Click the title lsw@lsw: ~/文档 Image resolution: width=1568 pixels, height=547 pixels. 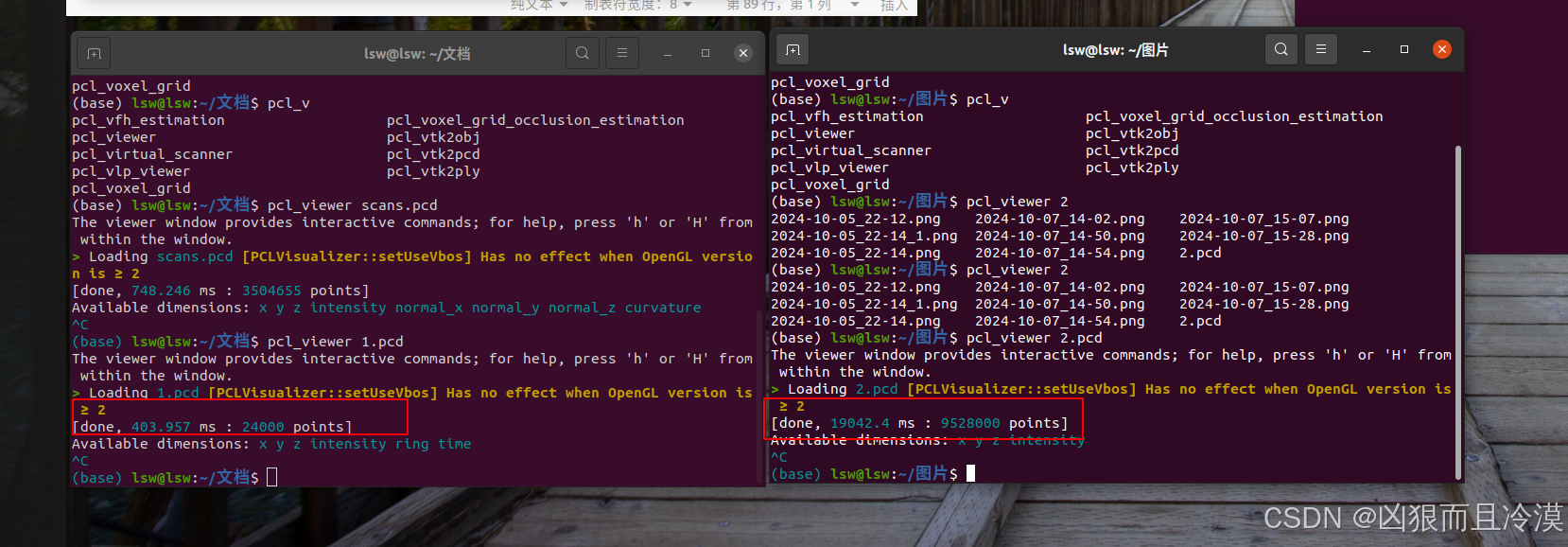pyautogui.click(x=417, y=54)
